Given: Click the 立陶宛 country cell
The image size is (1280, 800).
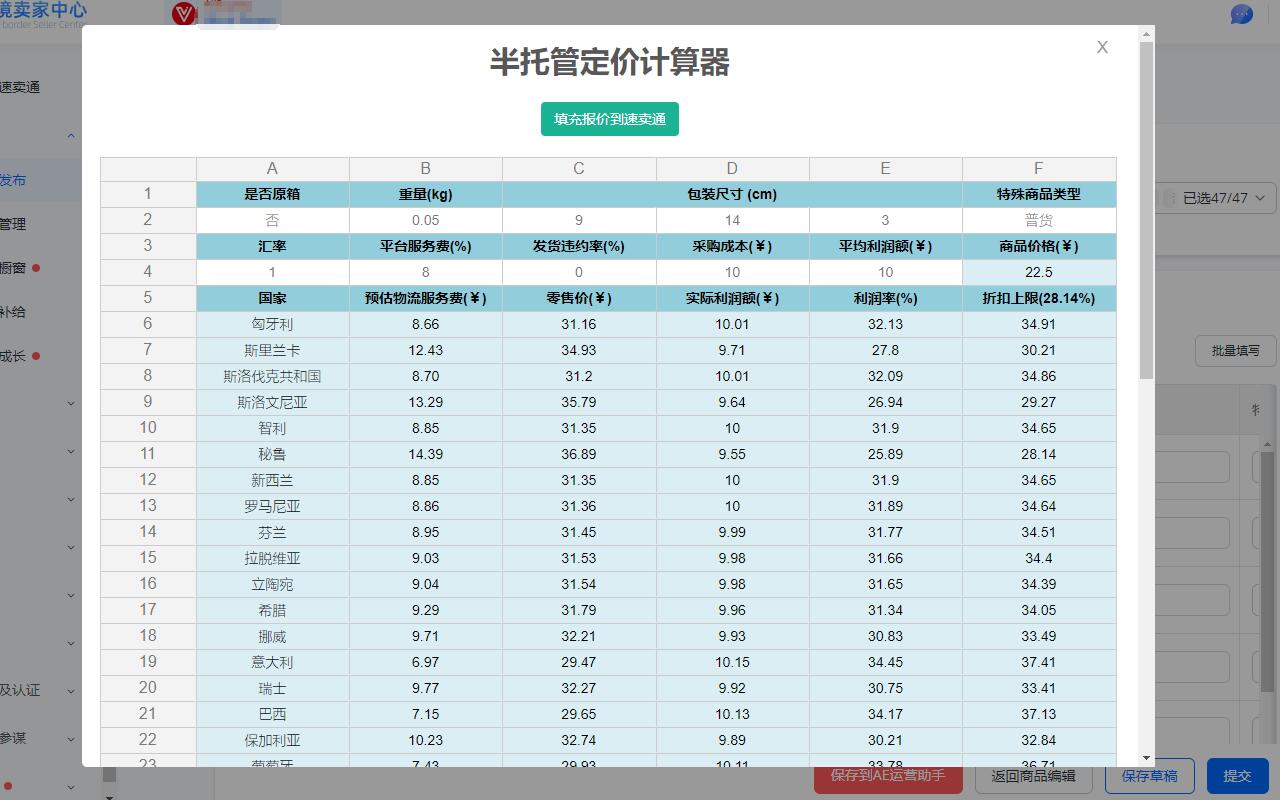Looking at the screenshot, I should [x=272, y=584].
